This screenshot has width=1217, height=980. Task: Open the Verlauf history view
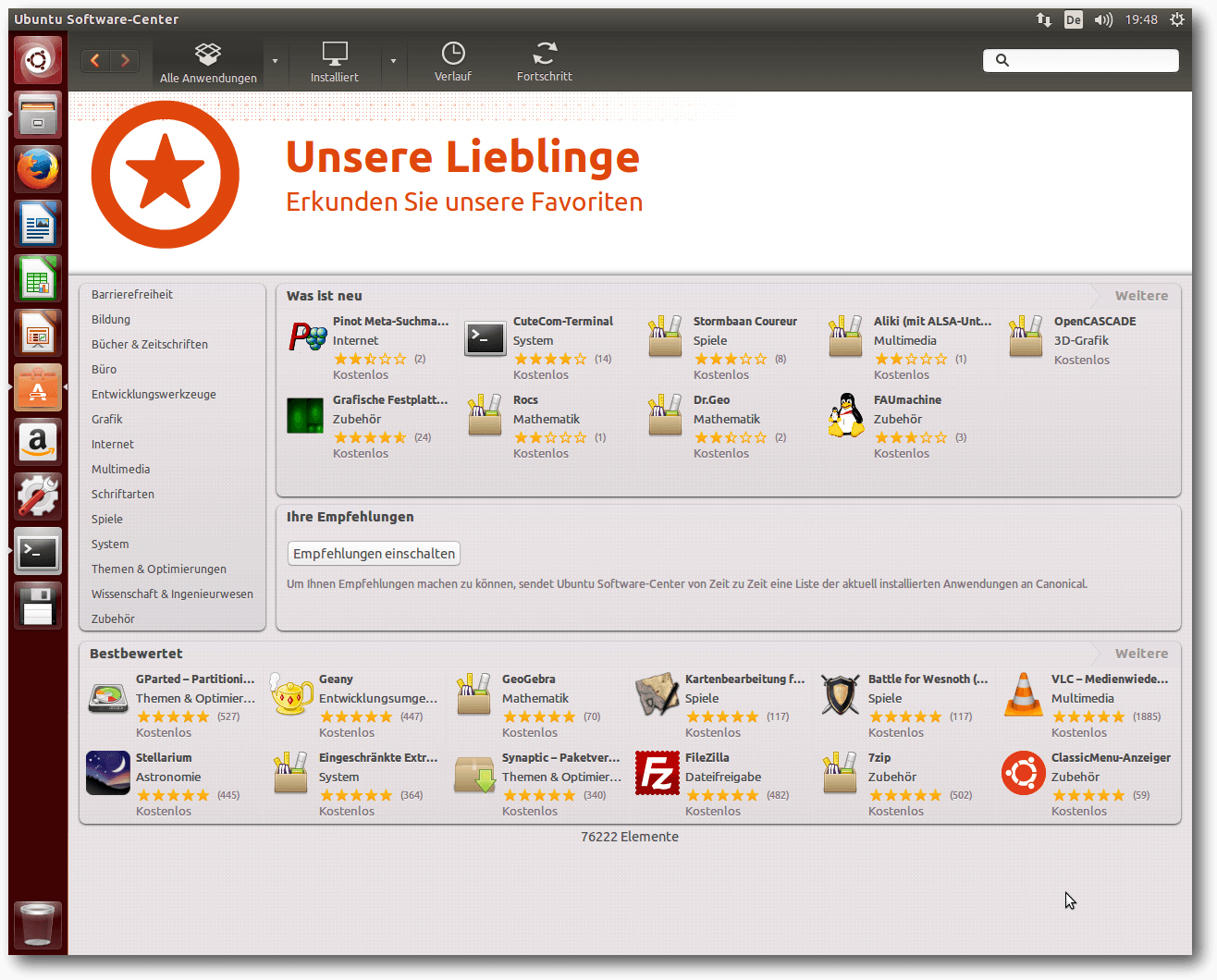453,63
